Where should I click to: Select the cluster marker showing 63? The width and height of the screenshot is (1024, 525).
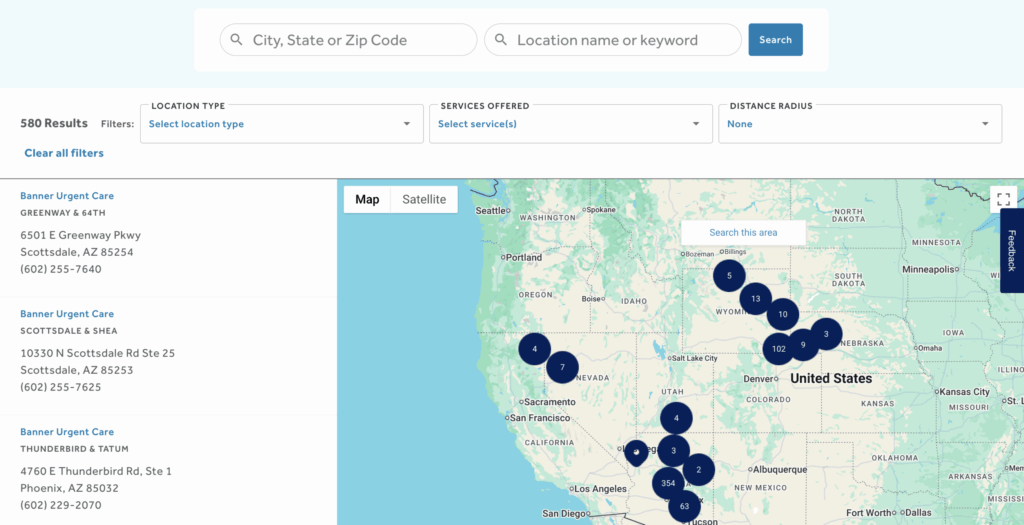(684, 506)
